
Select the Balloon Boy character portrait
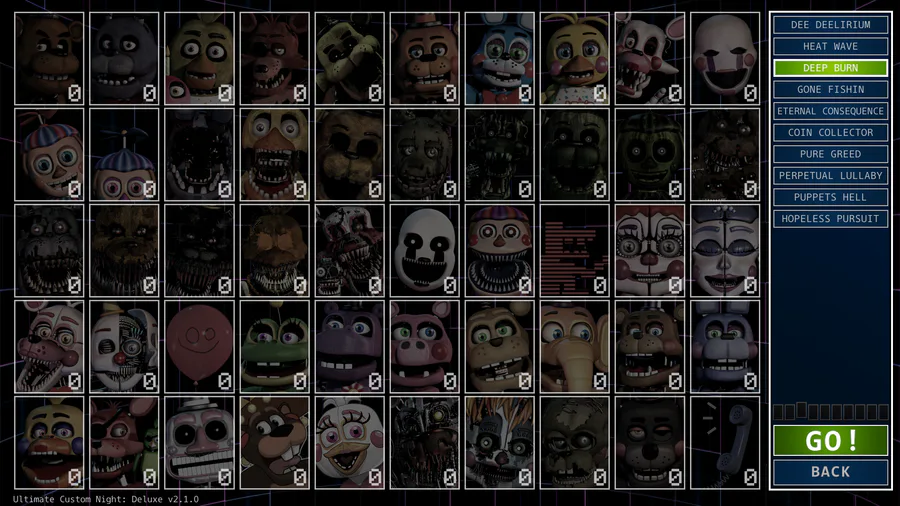coord(49,154)
